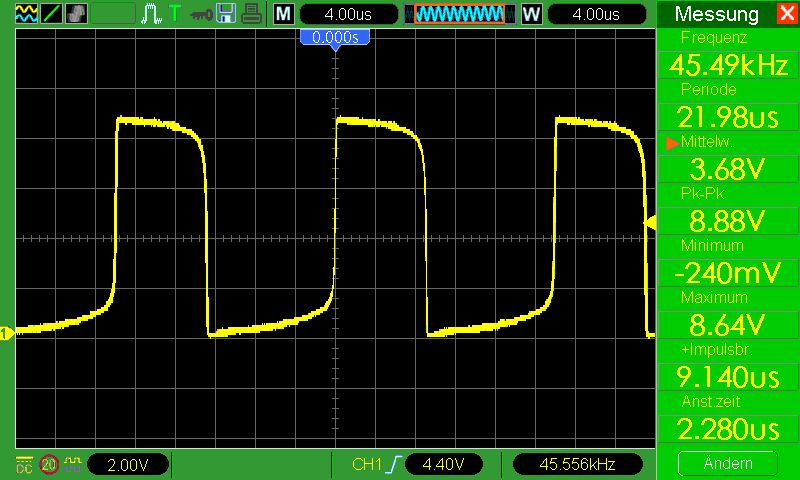Click the M main timebase icon
This screenshot has height=480, width=800.
[x=284, y=14]
